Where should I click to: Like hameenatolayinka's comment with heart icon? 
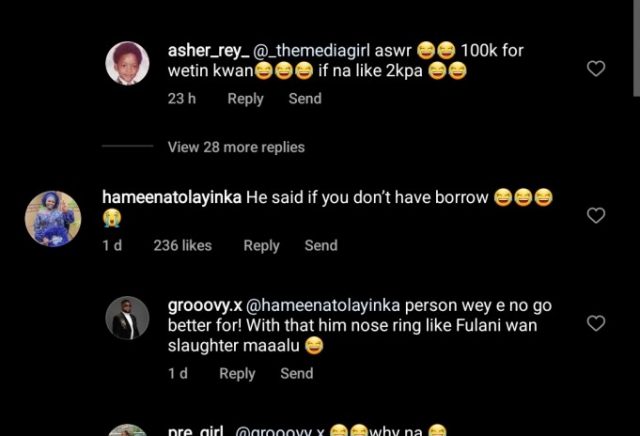coord(595,215)
